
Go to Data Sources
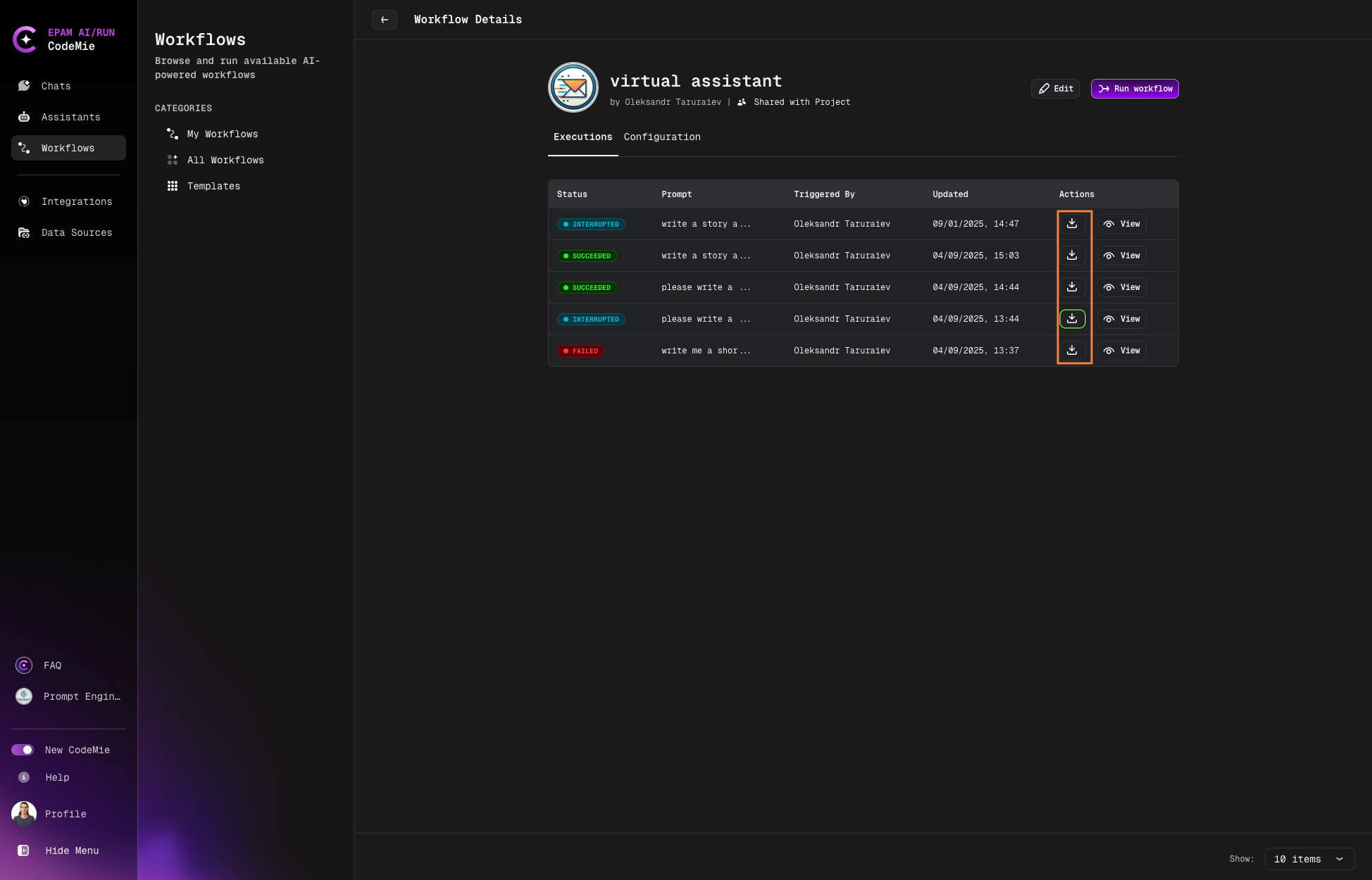[76, 232]
